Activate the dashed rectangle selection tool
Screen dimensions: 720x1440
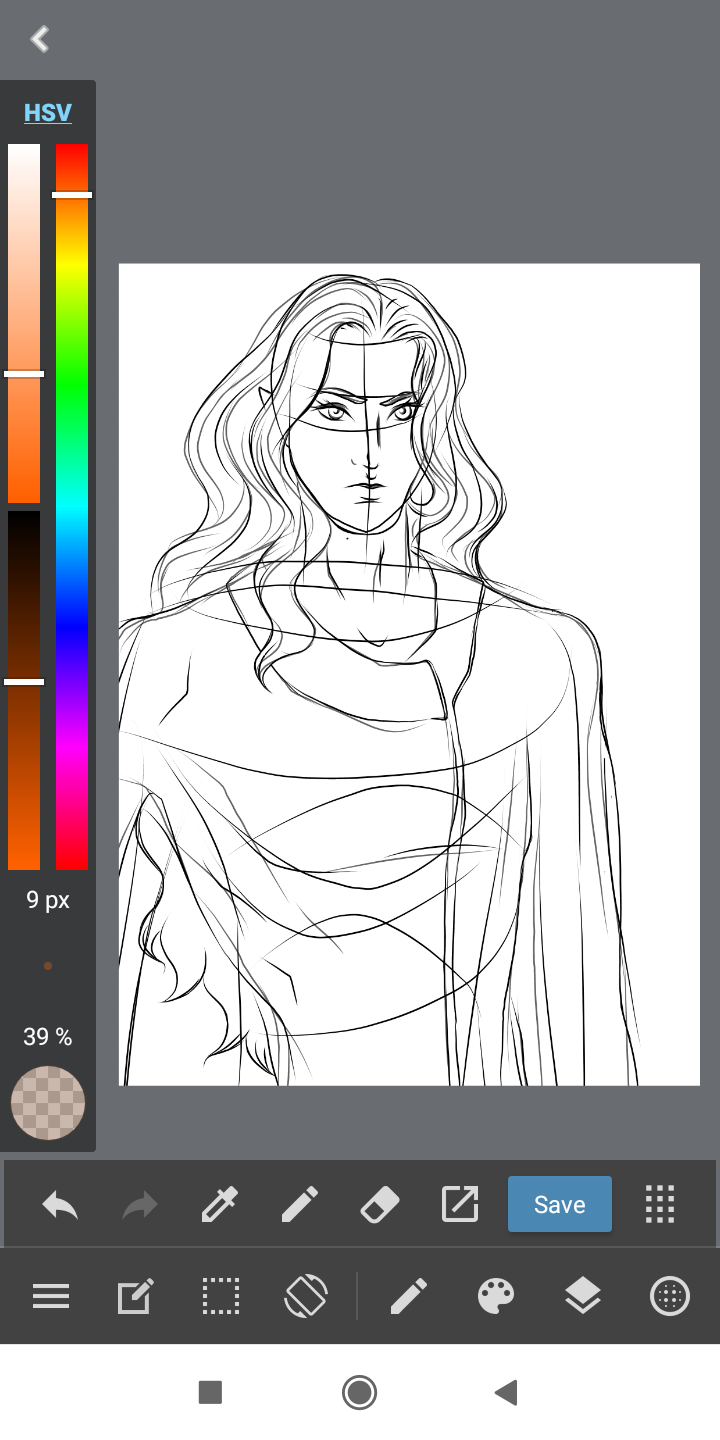pyautogui.click(x=220, y=1297)
